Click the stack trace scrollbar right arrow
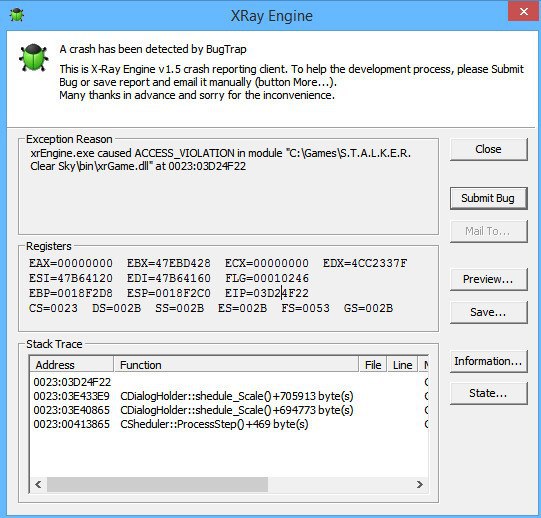The width and height of the screenshot is (541, 518). (420, 485)
